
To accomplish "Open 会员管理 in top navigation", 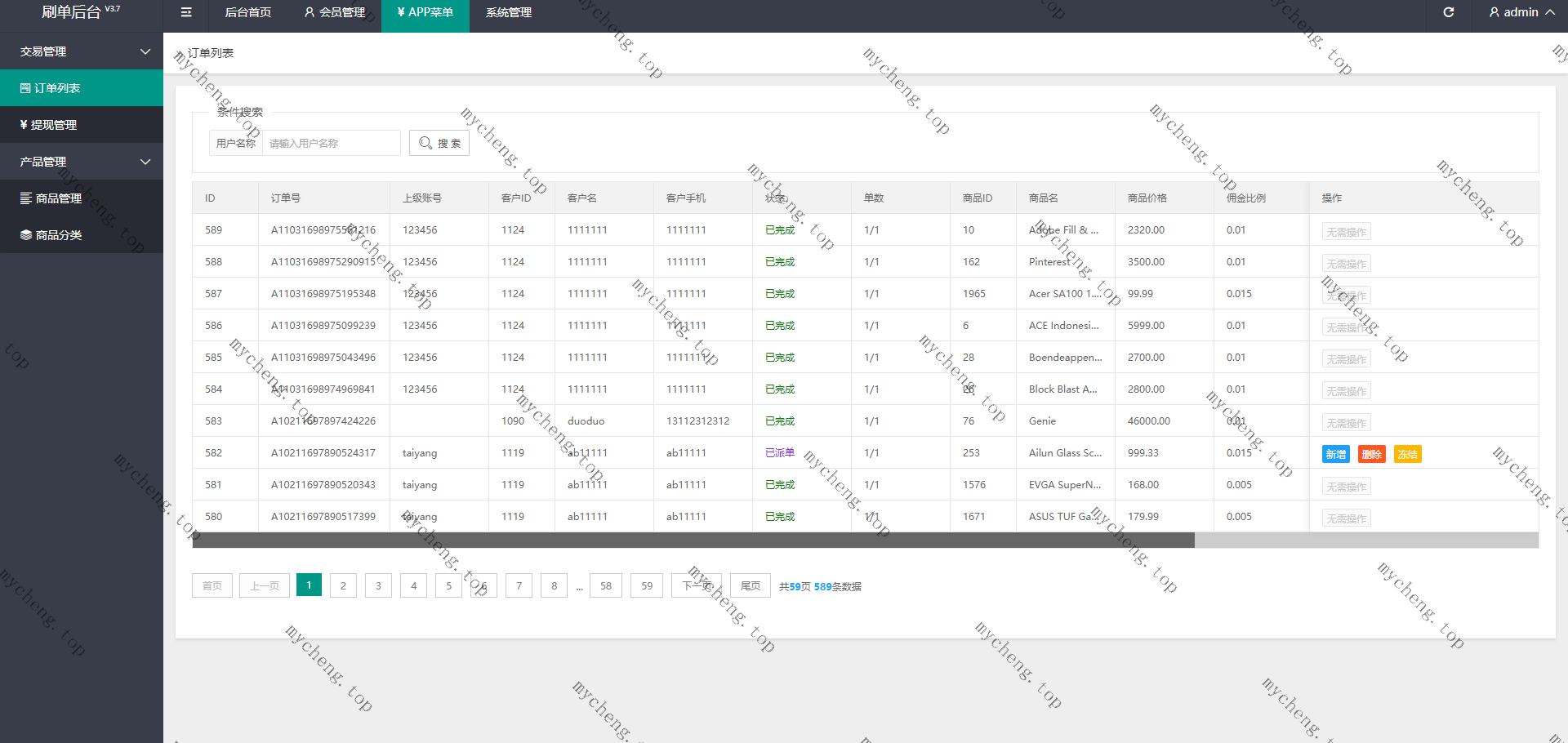I will 335,12.
